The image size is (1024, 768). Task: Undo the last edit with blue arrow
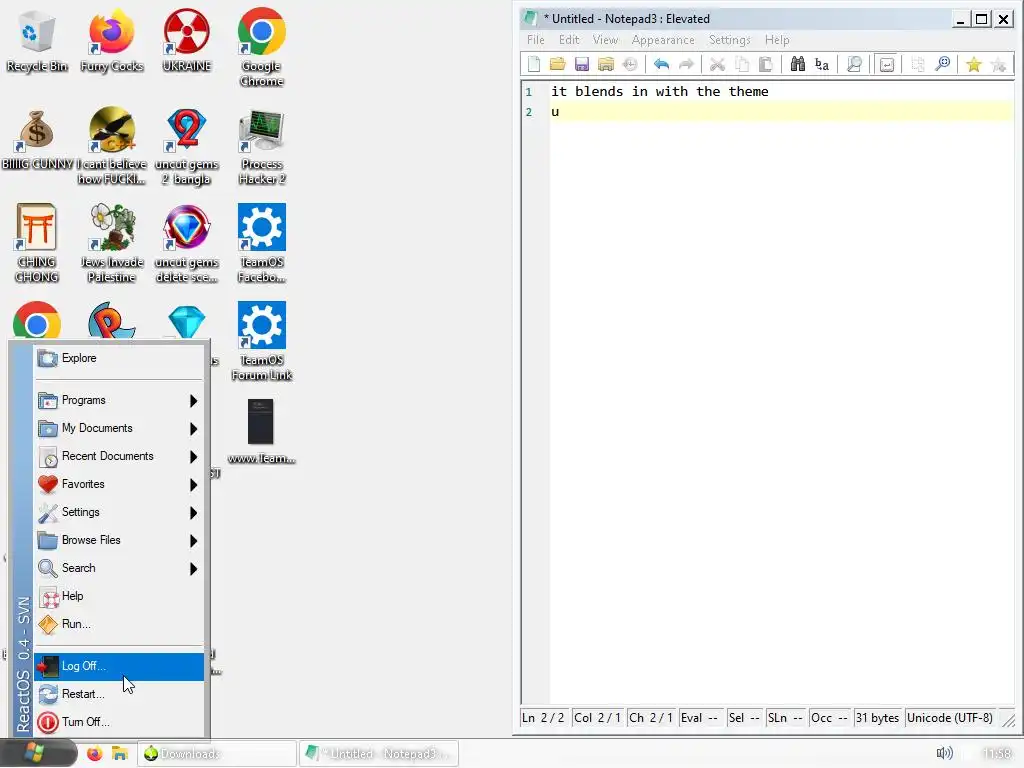(x=662, y=64)
